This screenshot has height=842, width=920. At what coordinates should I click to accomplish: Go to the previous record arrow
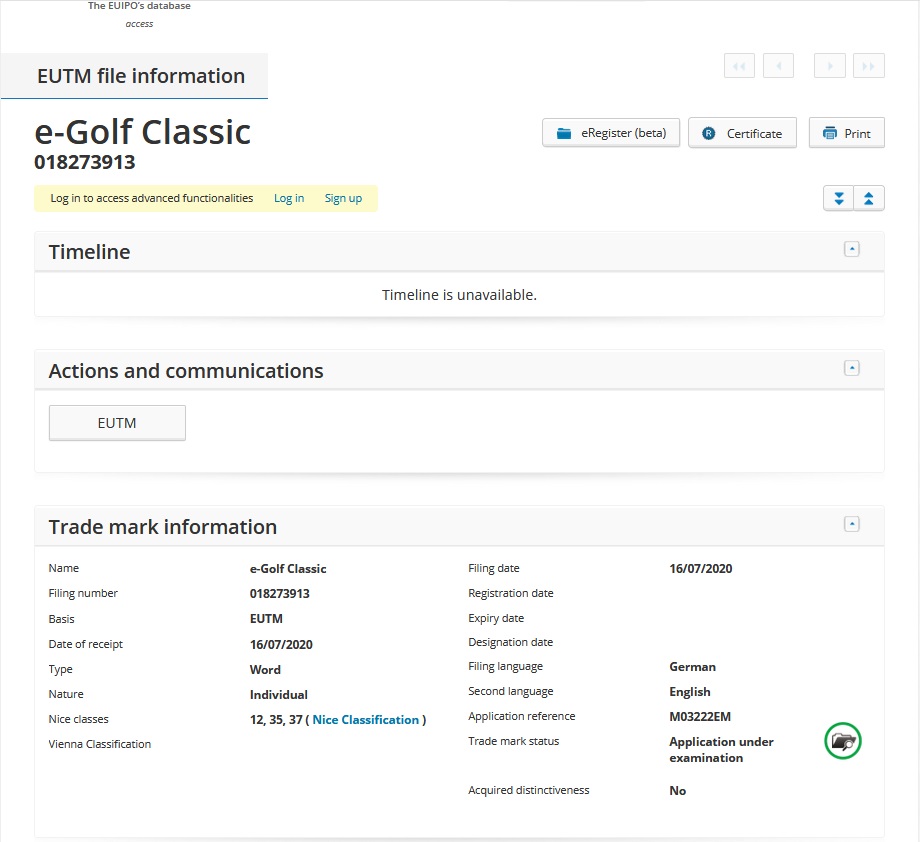tap(778, 66)
